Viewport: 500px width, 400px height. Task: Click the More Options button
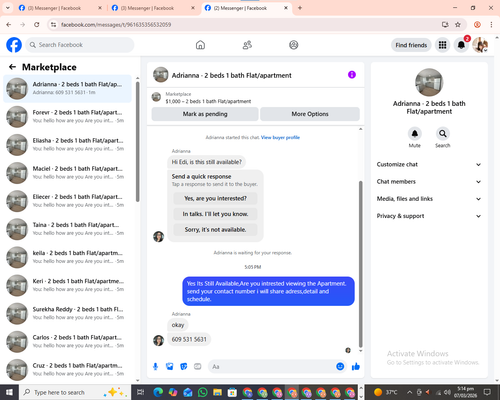coord(310,114)
